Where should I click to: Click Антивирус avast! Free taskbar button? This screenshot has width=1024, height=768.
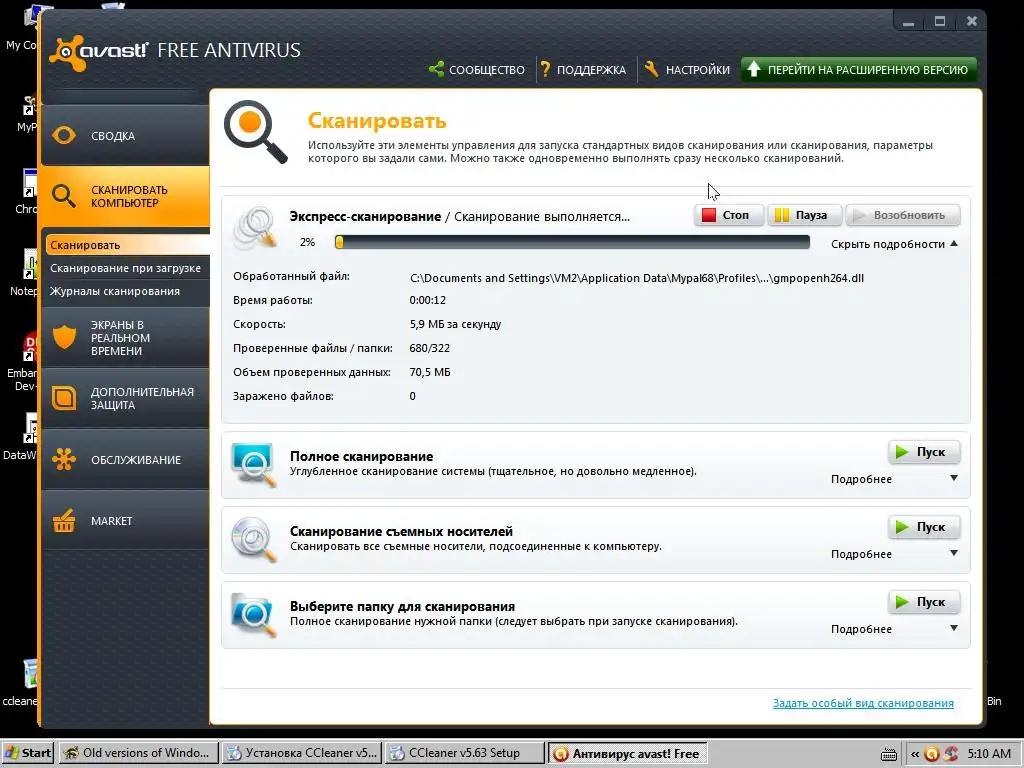click(x=627, y=754)
